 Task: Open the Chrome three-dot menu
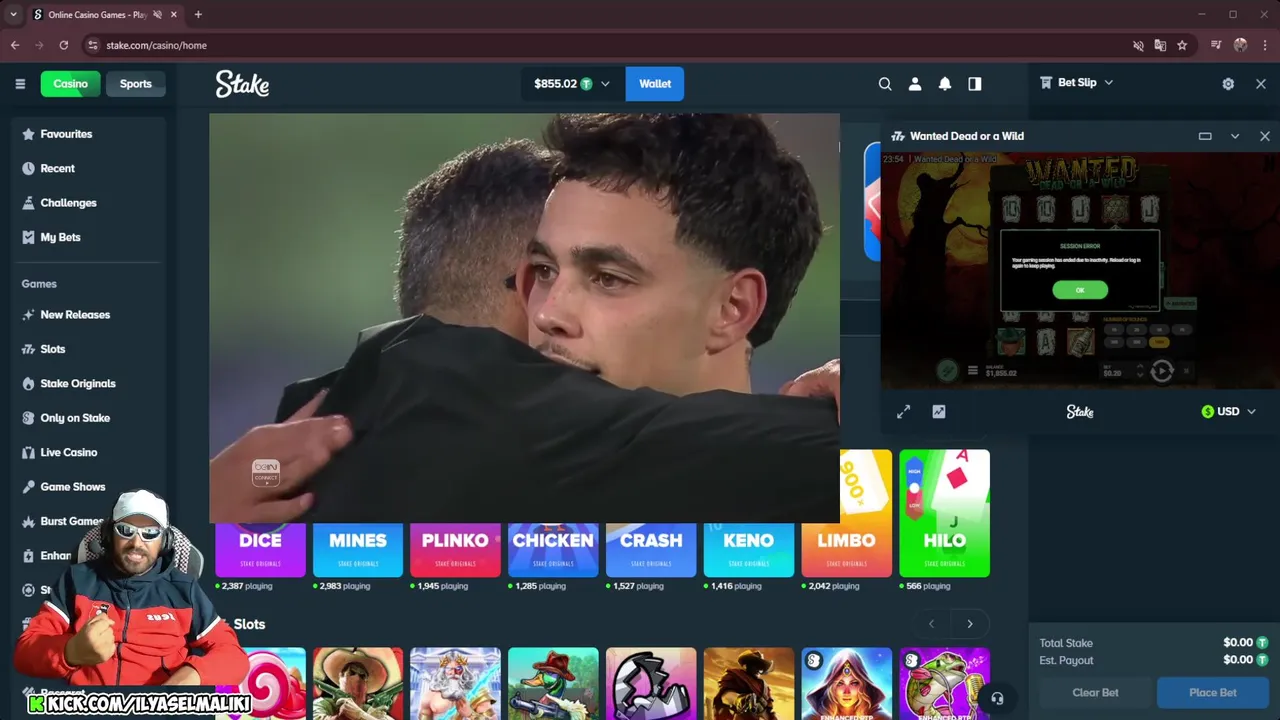click(1265, 45)
